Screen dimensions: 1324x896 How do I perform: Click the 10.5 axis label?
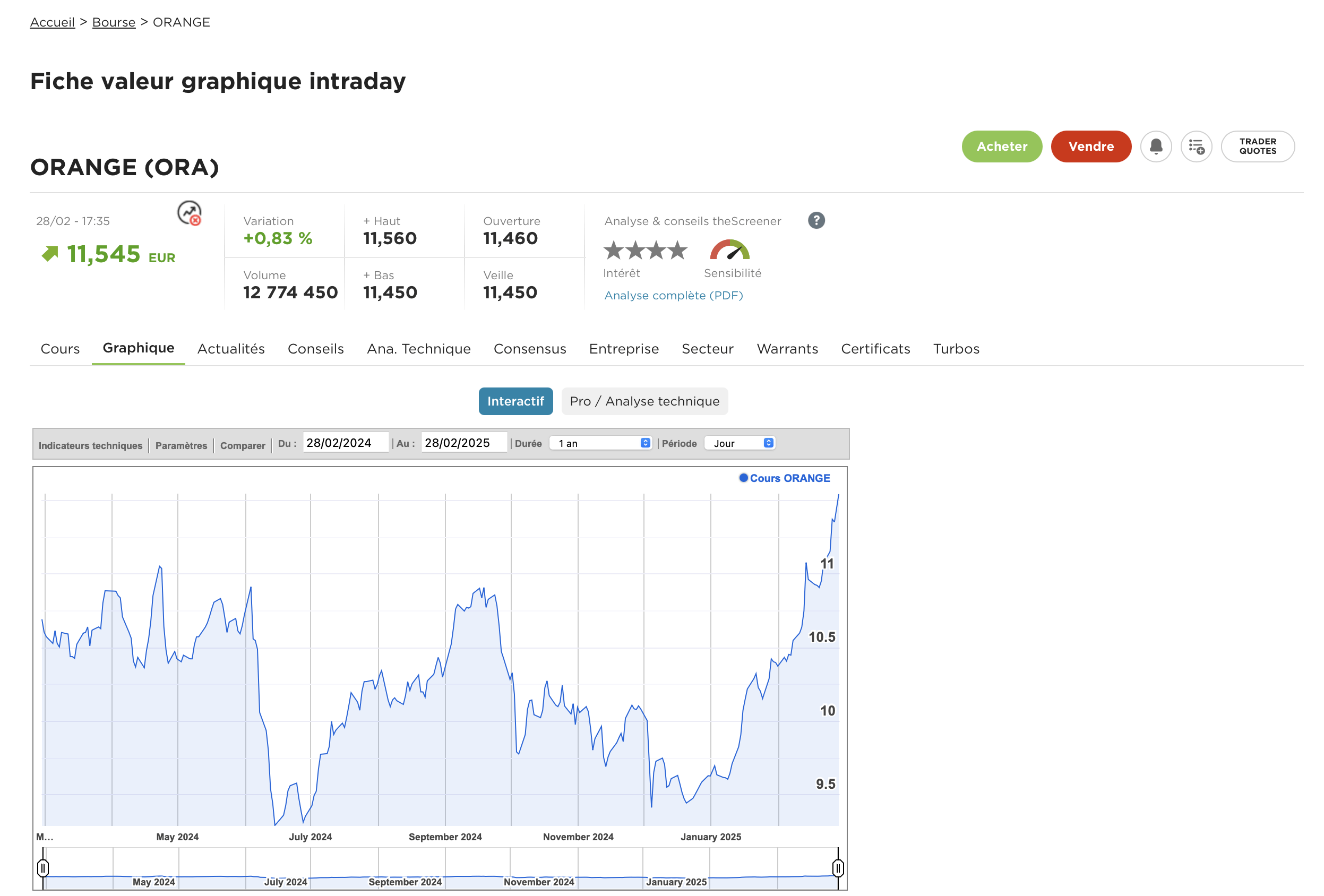pos(821,637)
